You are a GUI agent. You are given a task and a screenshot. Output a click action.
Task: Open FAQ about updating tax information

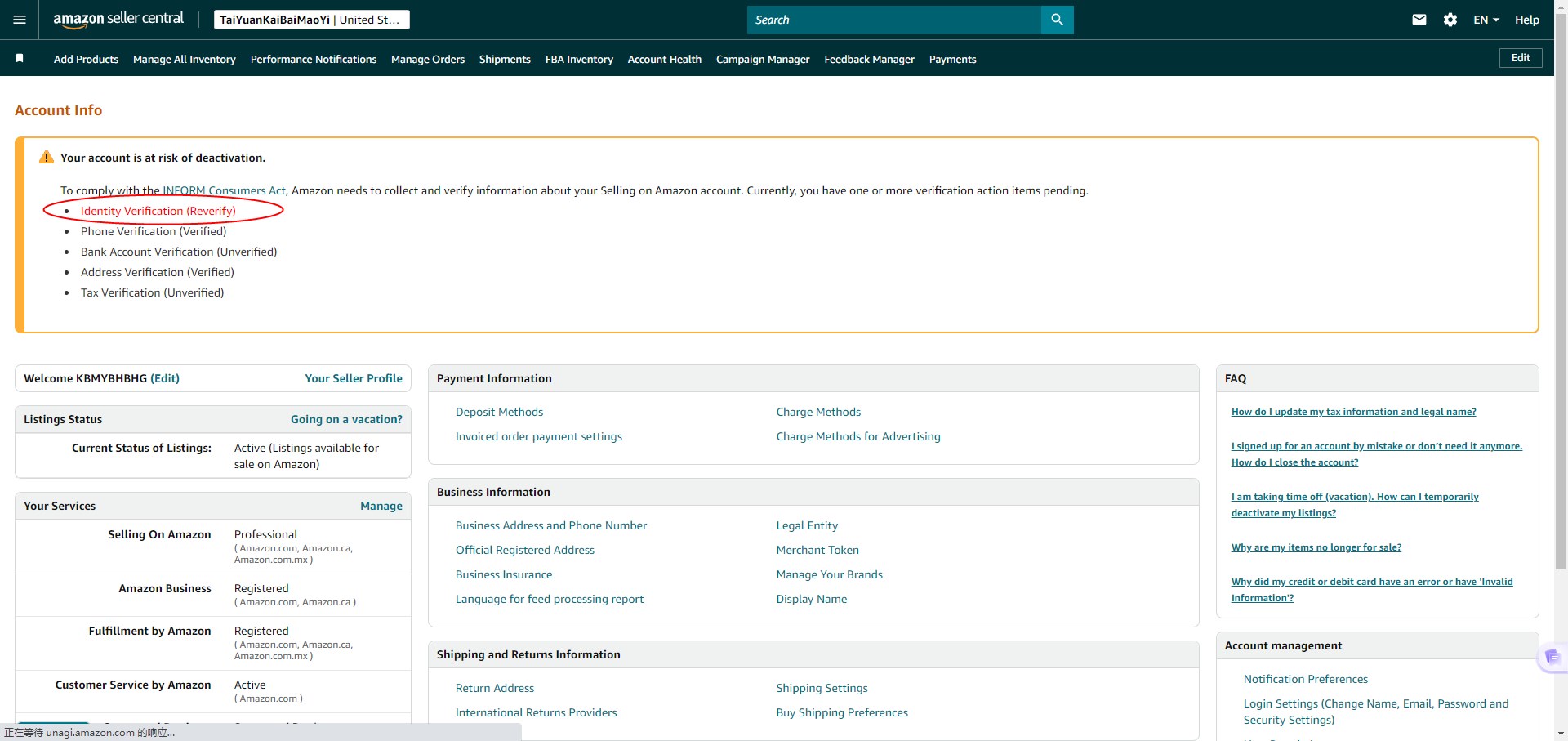click(1354, 412)
